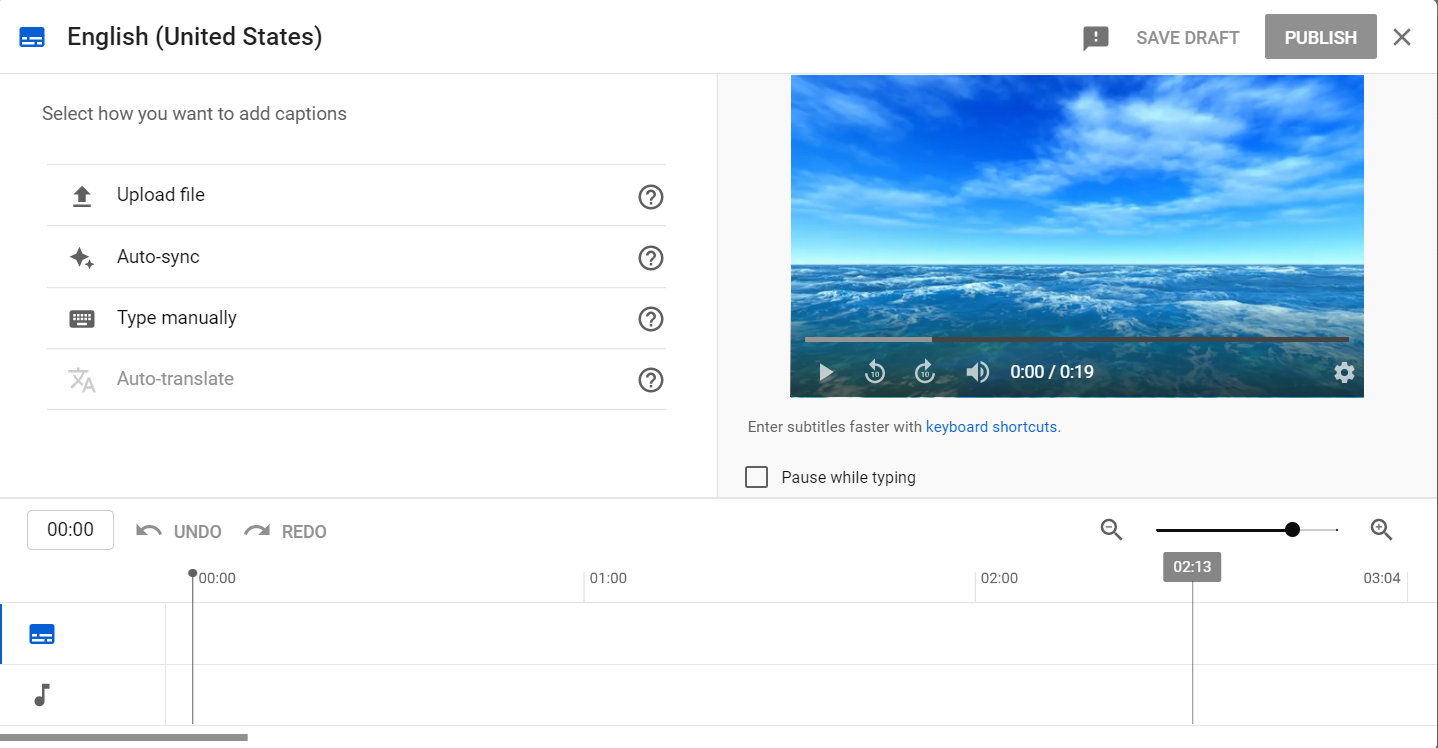Viewport: 1438px width, 748px height.
Task: Select the Auto-sync option
Action: coord(356,257)
